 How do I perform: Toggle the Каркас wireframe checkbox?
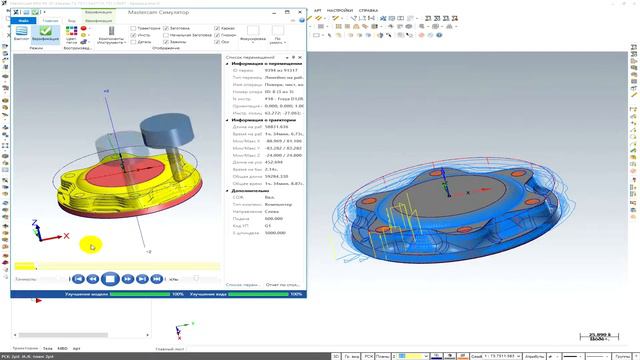click(x=217, y=28)
